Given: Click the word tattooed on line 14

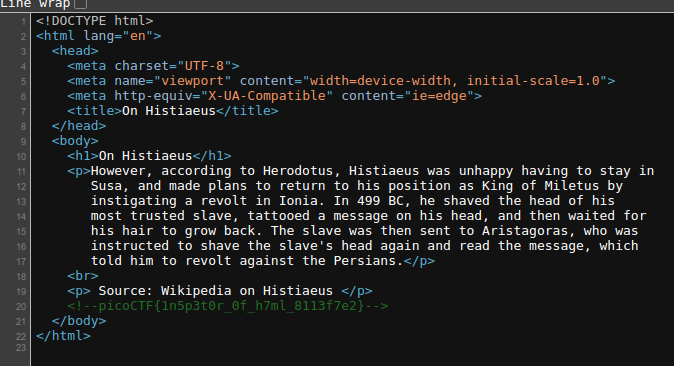Looking at the screenshot, I should click(x=279, y=216).
